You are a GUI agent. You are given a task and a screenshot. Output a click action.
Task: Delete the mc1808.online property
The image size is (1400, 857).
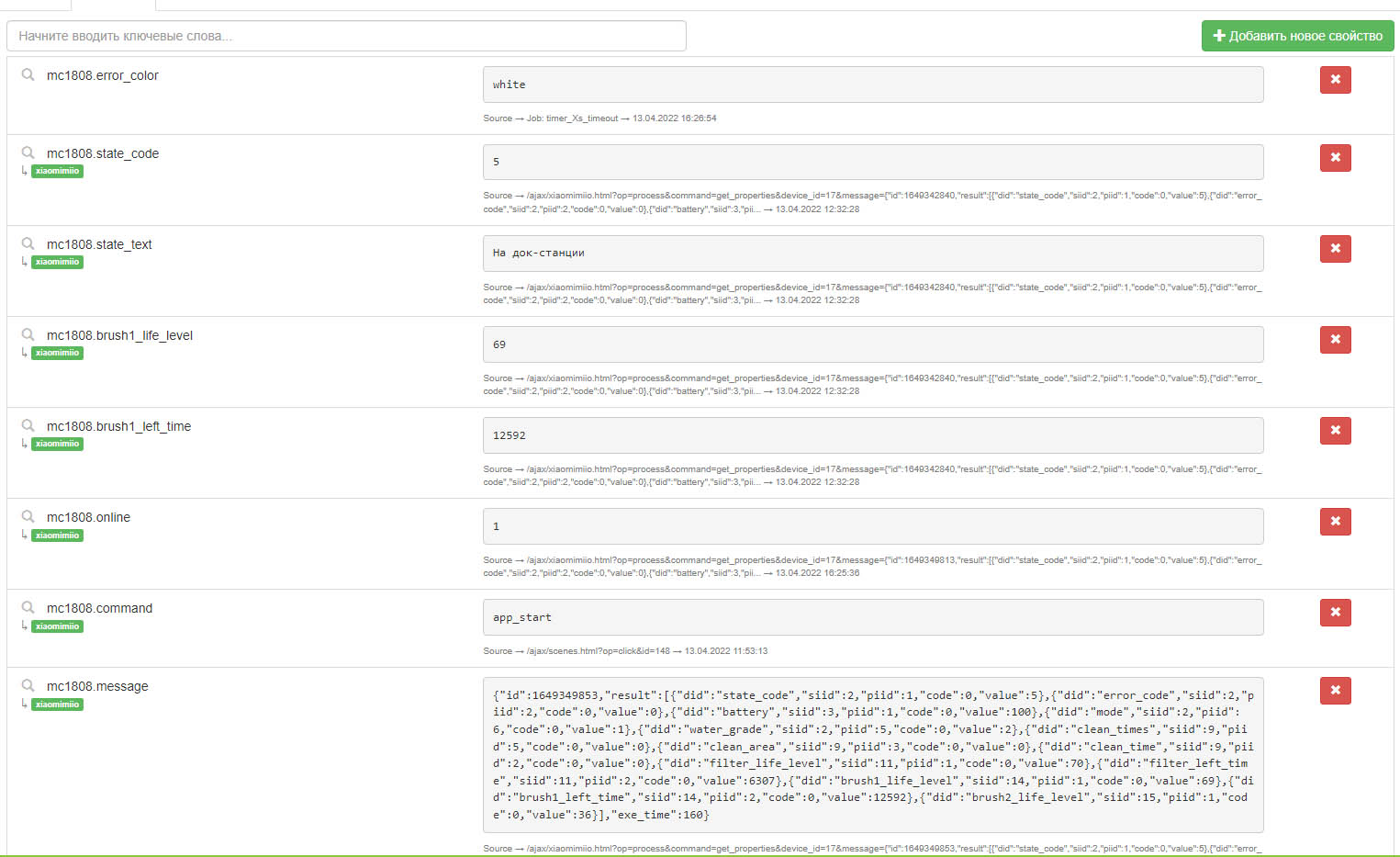1335,522
